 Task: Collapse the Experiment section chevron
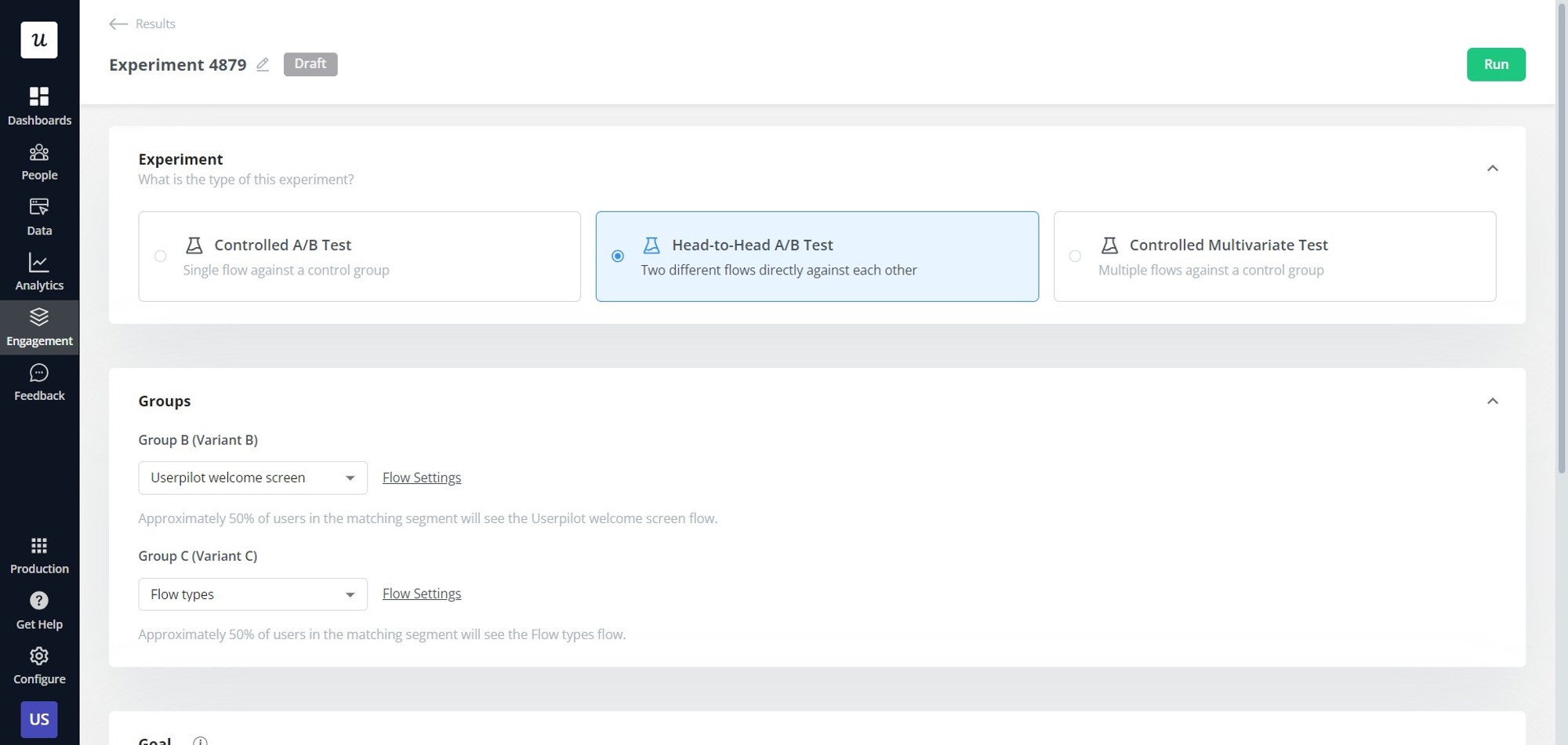(x=1493, y=167)
